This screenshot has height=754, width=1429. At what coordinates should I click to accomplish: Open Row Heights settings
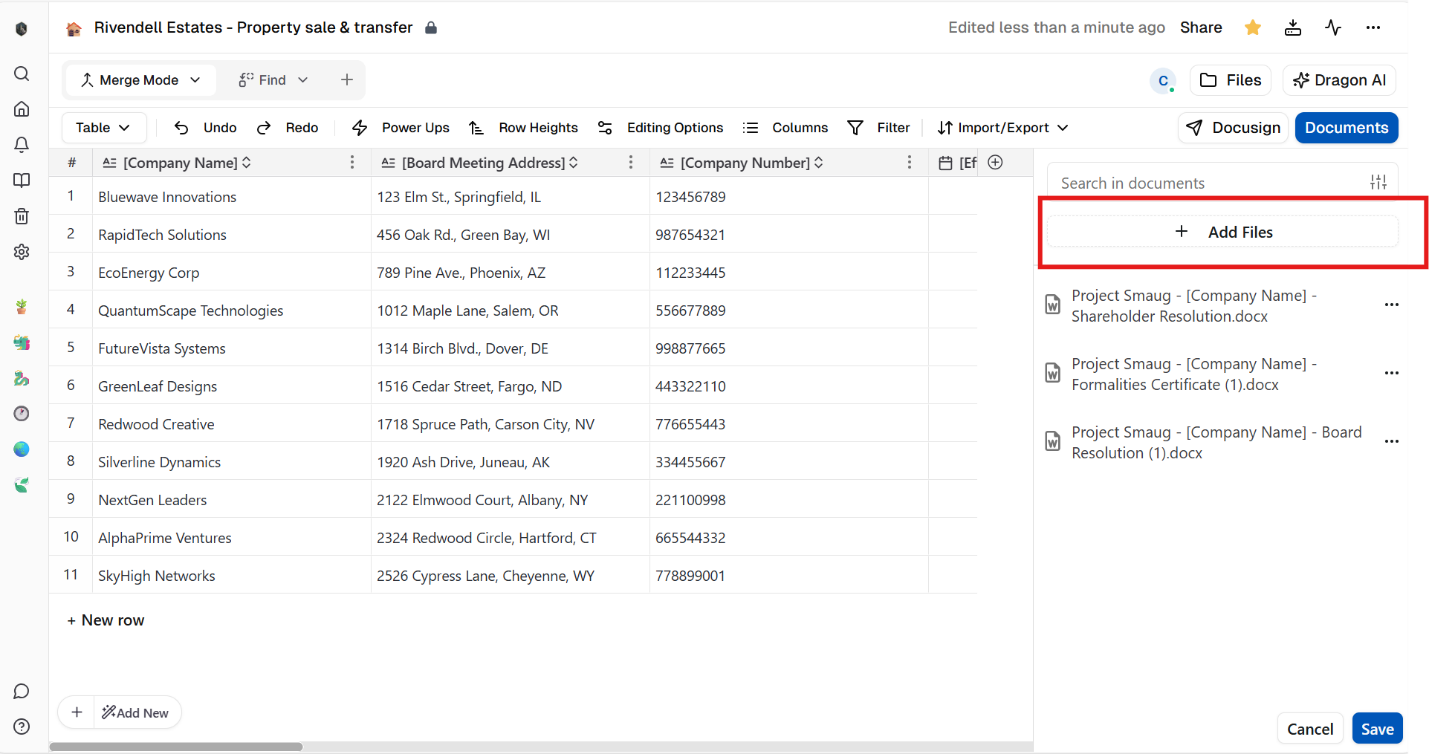[524, 128]
